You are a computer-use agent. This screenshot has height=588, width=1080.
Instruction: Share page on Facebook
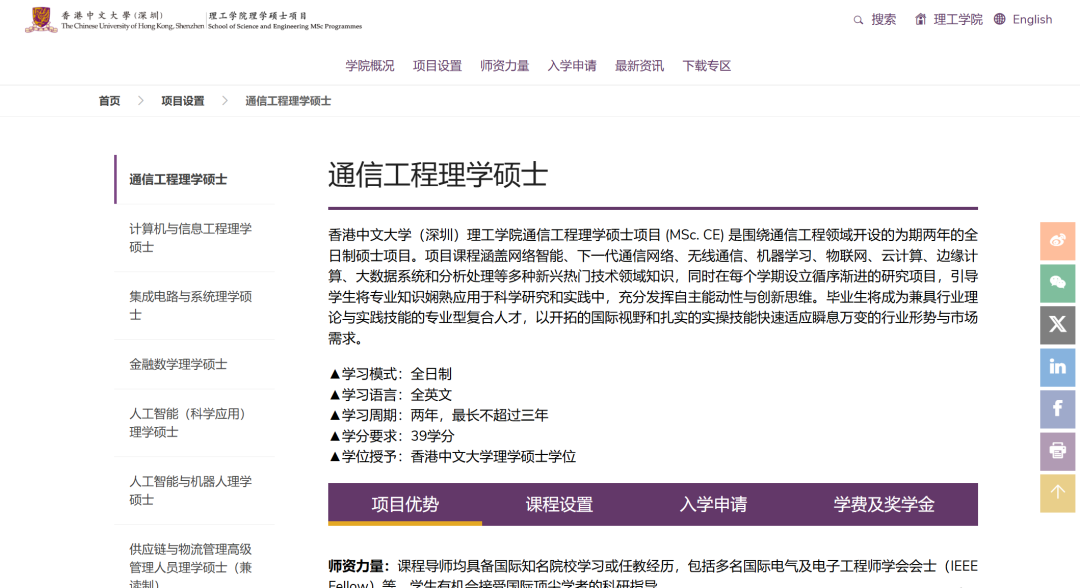[x=1057, y=409]
